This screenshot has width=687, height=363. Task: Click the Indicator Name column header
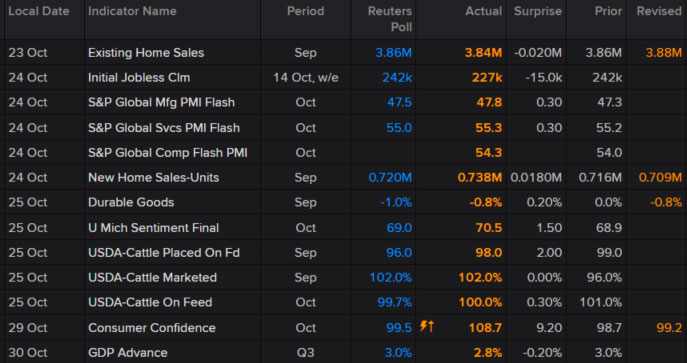[x=132, y=11]
